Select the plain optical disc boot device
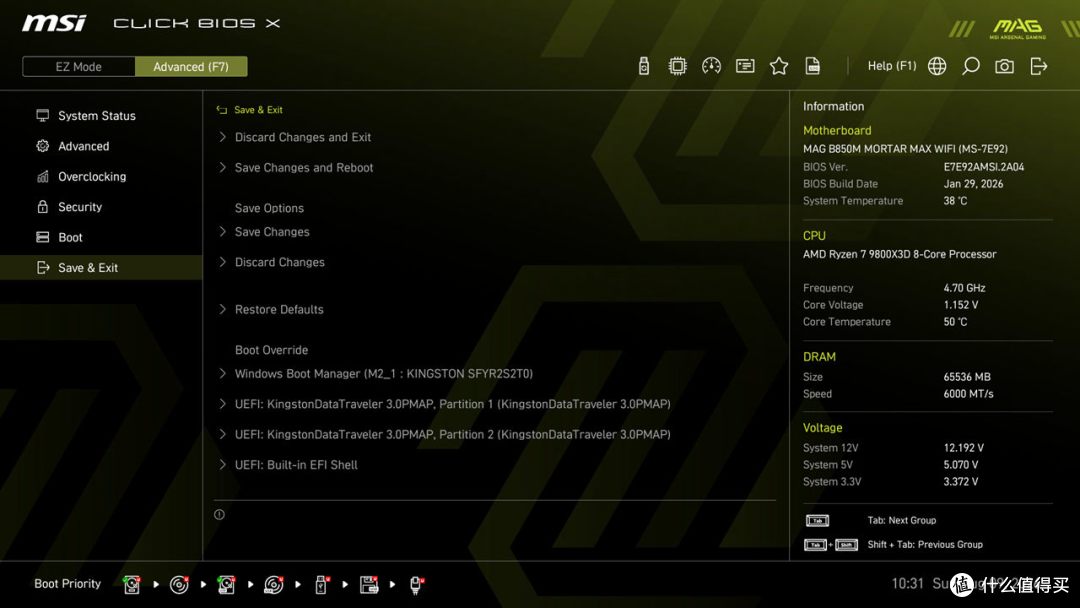 click(x=179, y=585)
